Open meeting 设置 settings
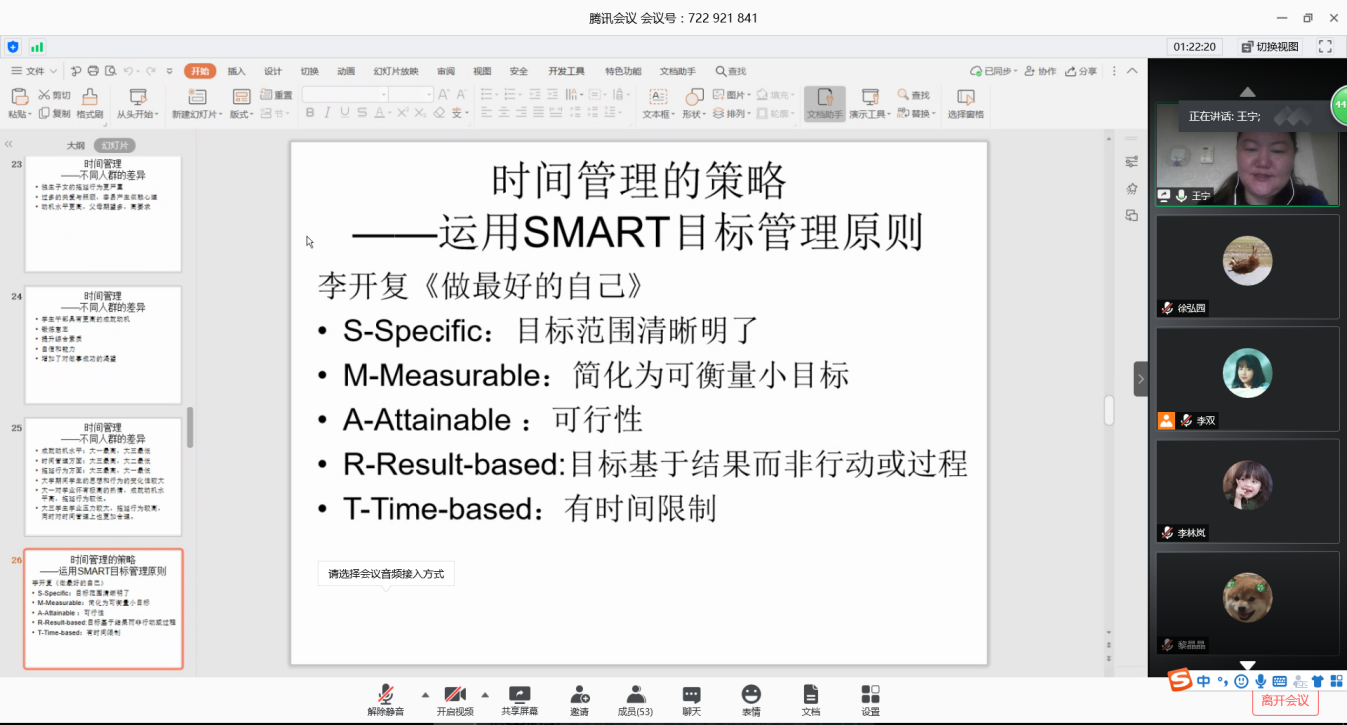The image size is (1347, 725). point(870,700)
